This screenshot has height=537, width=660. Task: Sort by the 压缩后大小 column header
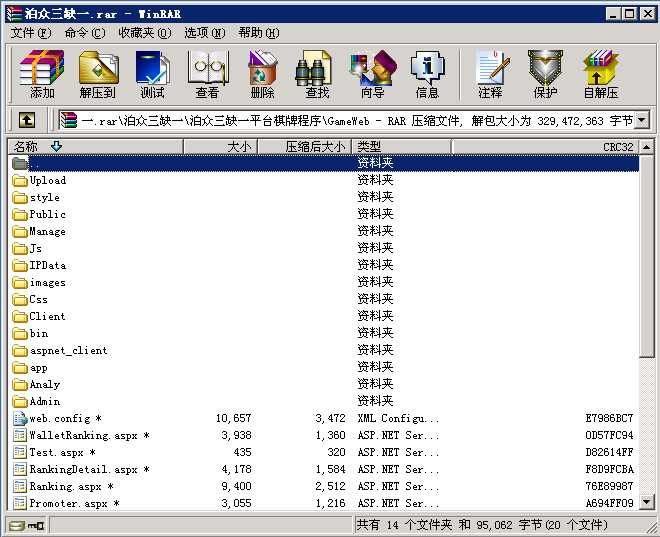point(305,146)
